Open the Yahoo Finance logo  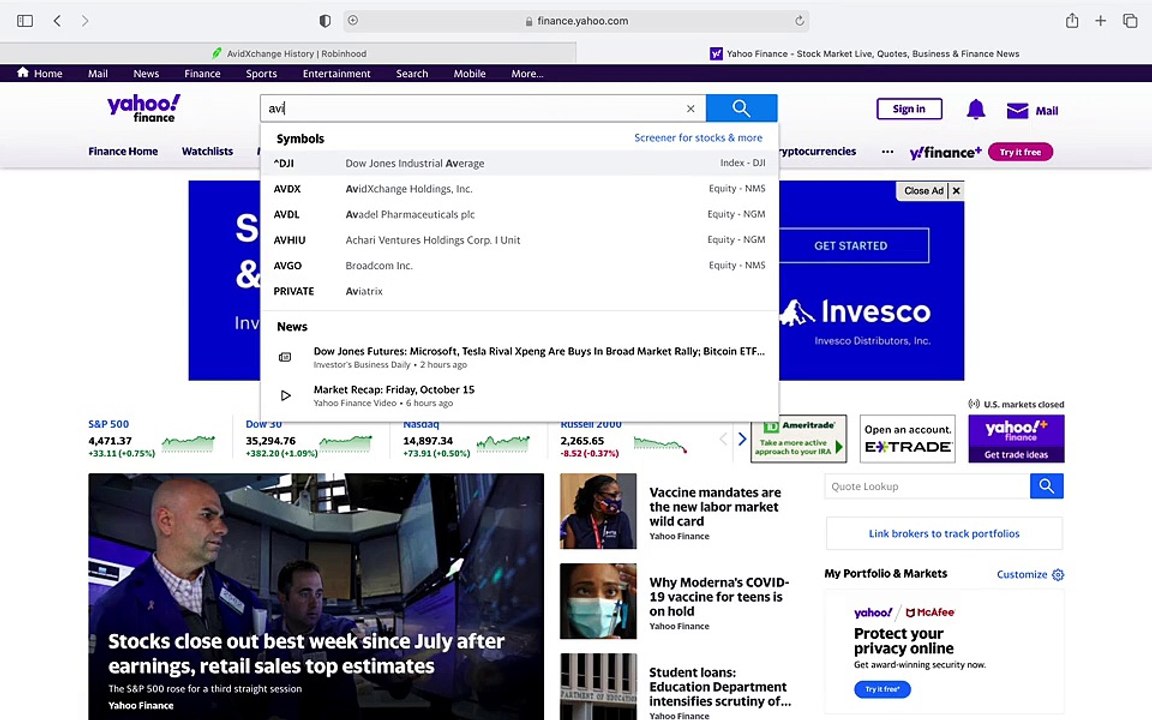(143, 108)
